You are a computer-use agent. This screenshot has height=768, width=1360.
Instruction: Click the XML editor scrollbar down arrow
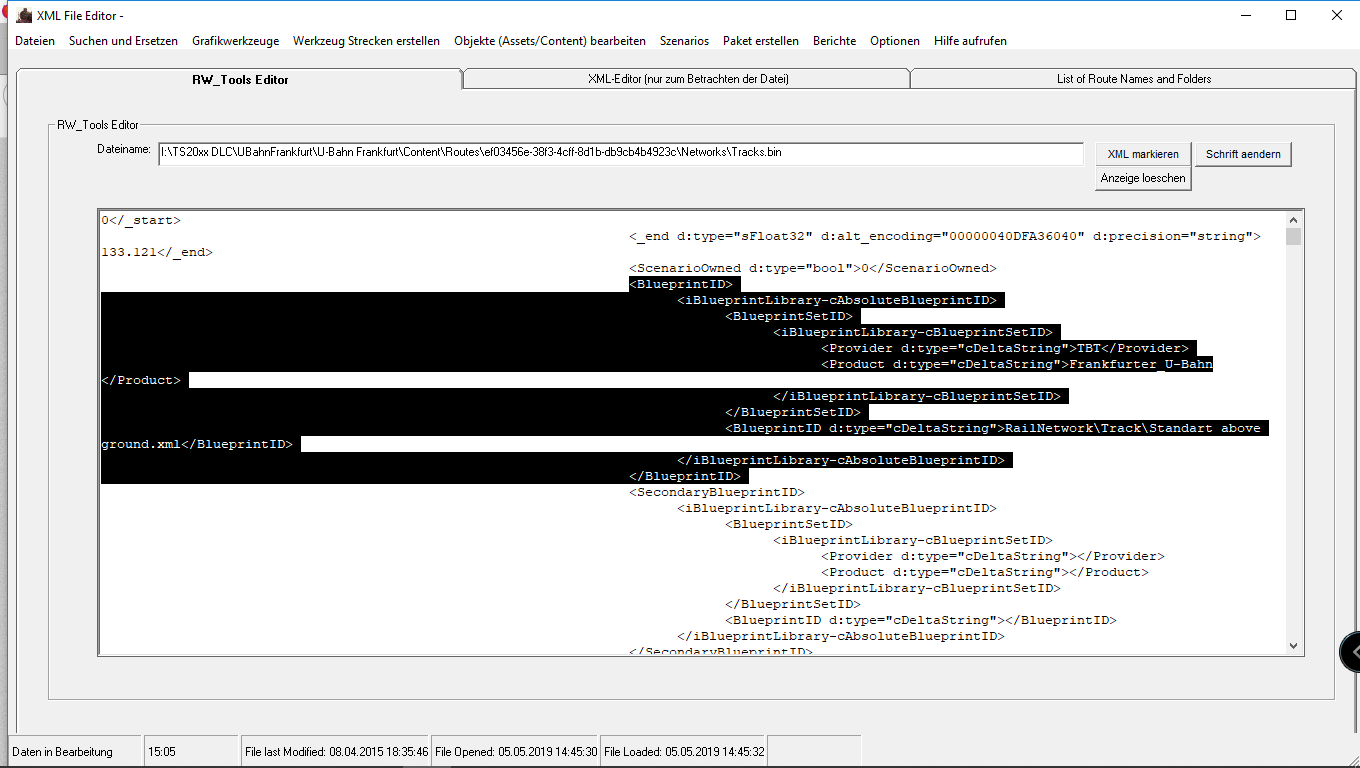tap(1293, 646)
